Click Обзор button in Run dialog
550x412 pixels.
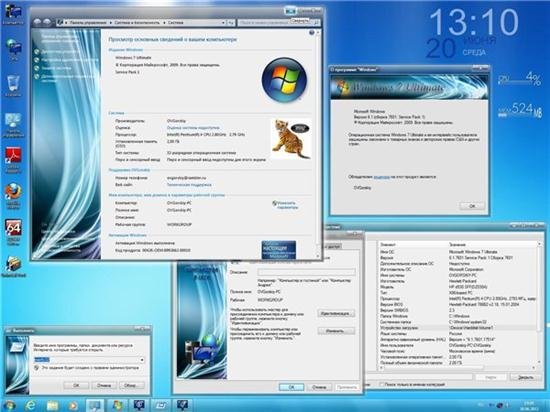132,385
